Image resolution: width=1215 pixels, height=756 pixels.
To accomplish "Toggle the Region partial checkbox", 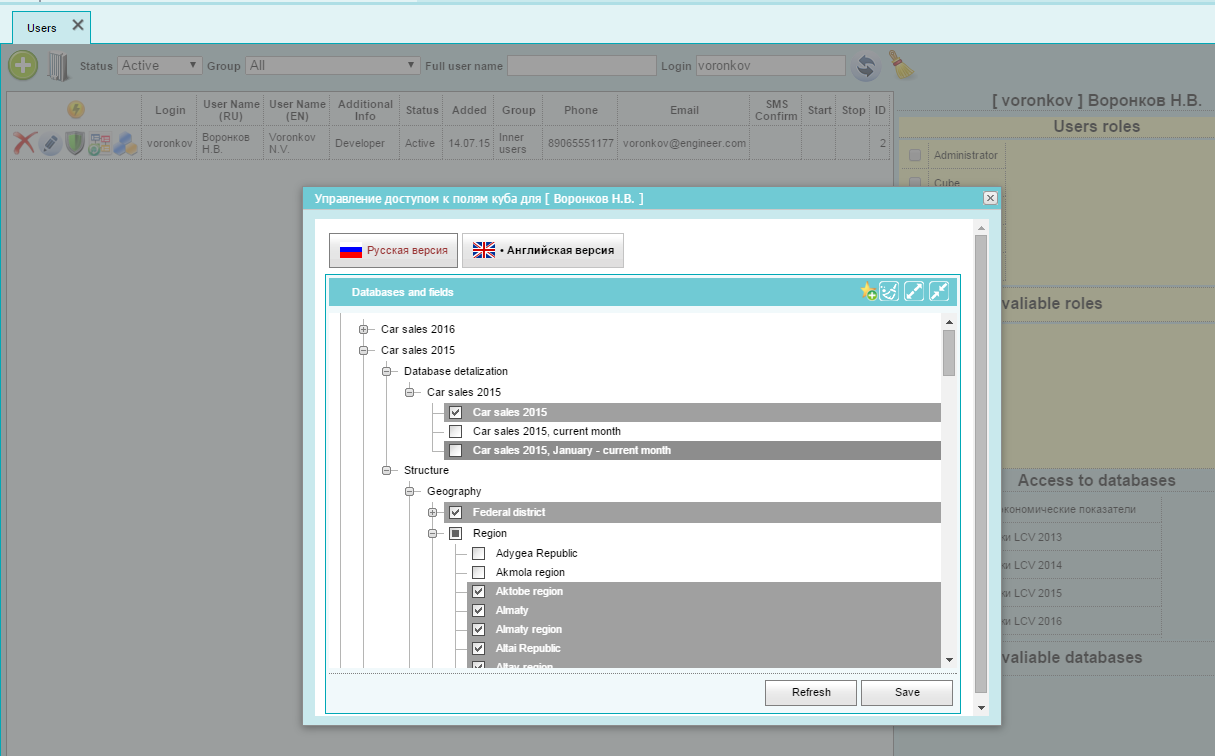I will click(x=455, y=533).
